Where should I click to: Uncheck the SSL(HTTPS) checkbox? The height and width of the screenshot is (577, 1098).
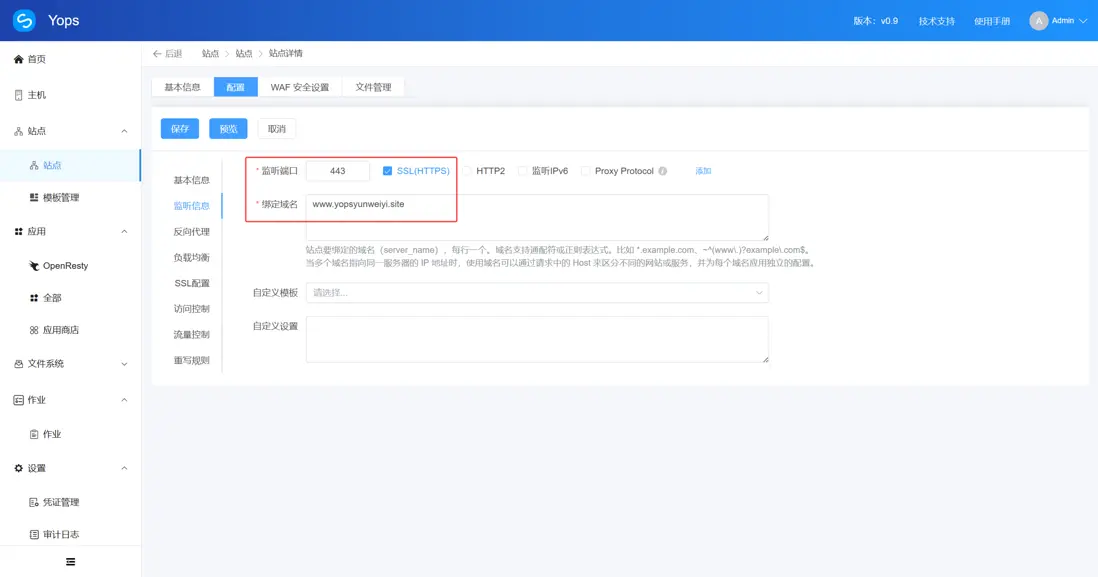(387, 172)
